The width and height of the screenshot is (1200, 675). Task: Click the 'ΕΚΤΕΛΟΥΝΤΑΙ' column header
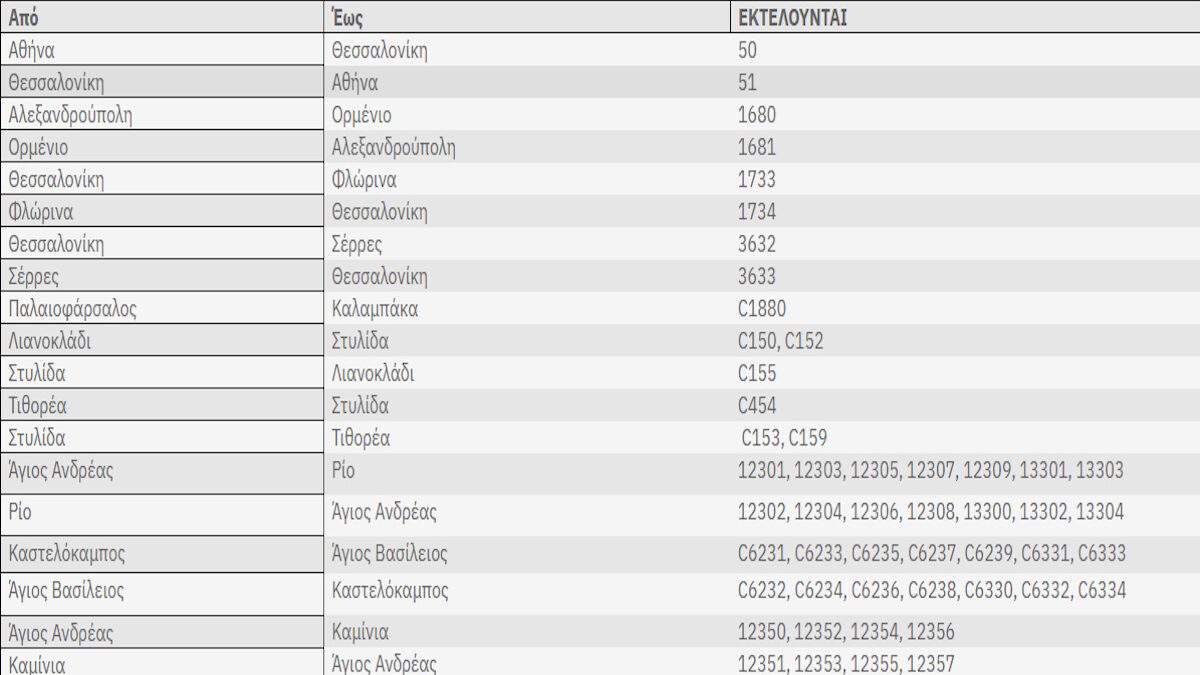click(x=792, y=18)
